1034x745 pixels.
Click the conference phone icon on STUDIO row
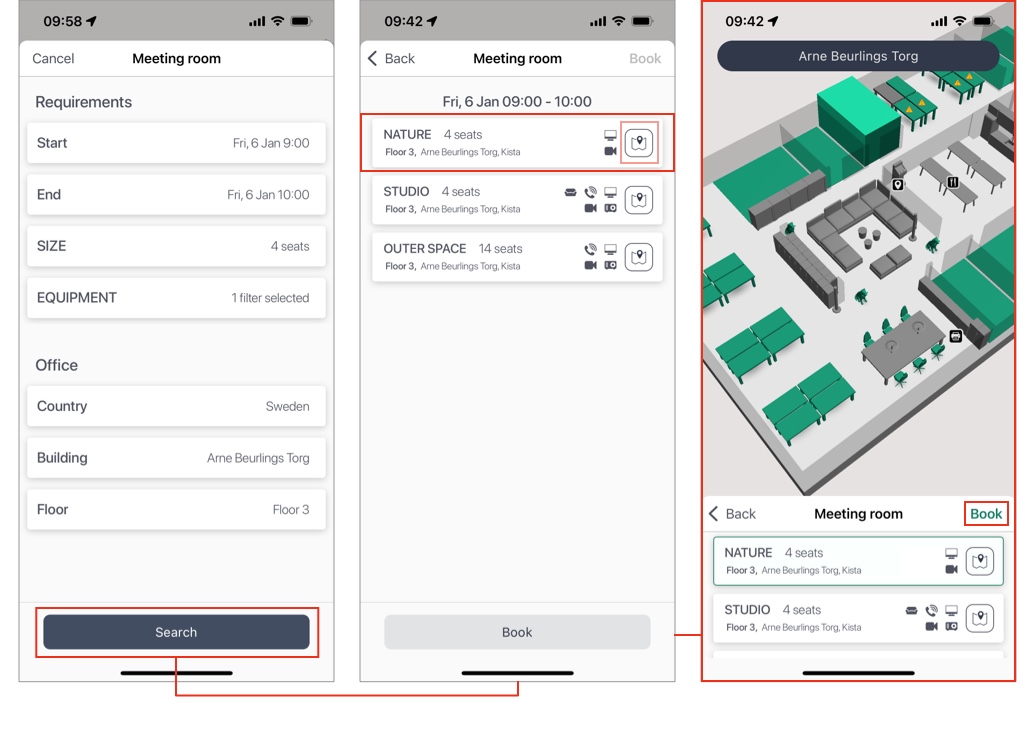point(590,192)
